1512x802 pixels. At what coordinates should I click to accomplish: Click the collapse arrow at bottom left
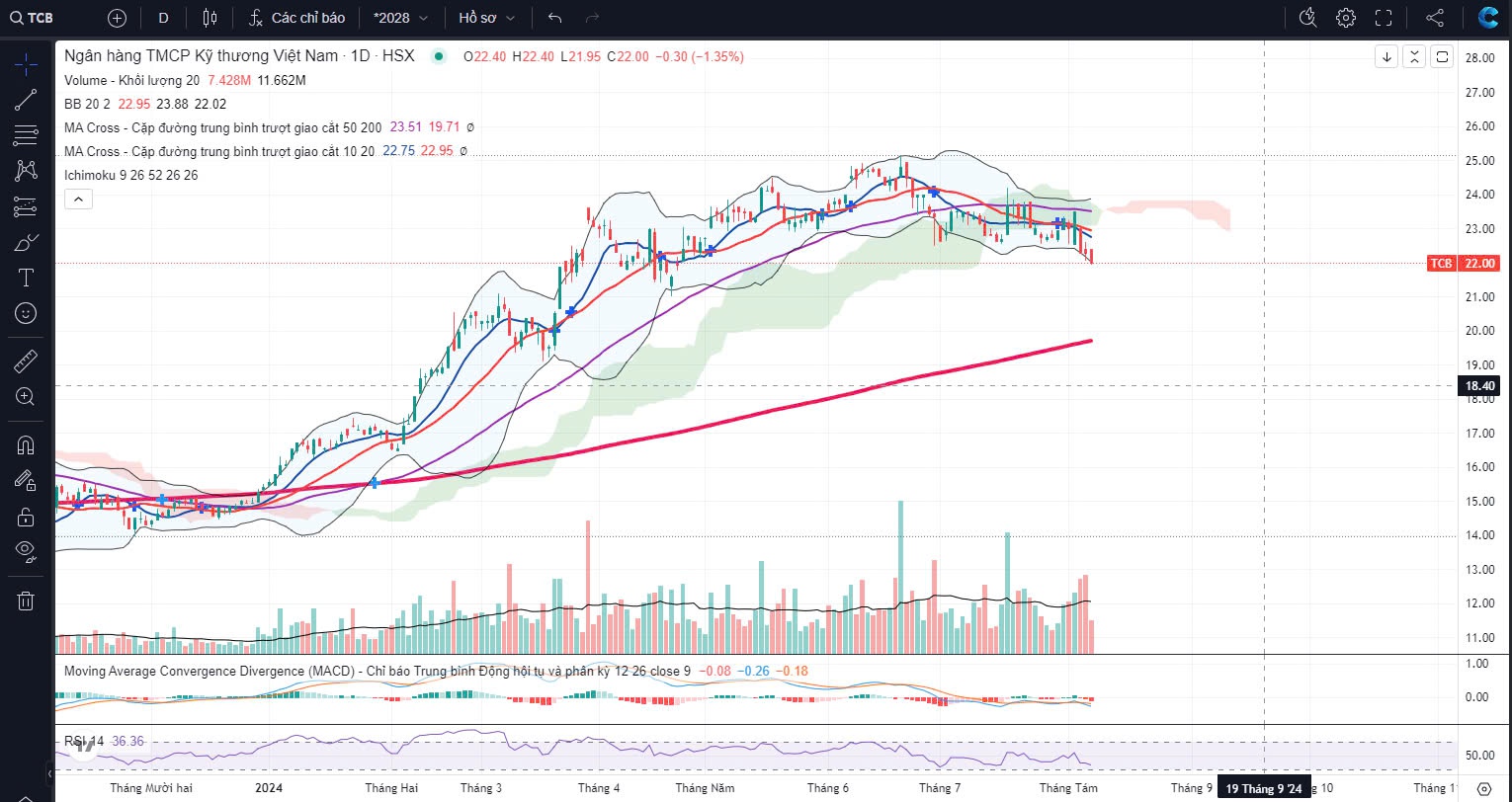(49, 772)
